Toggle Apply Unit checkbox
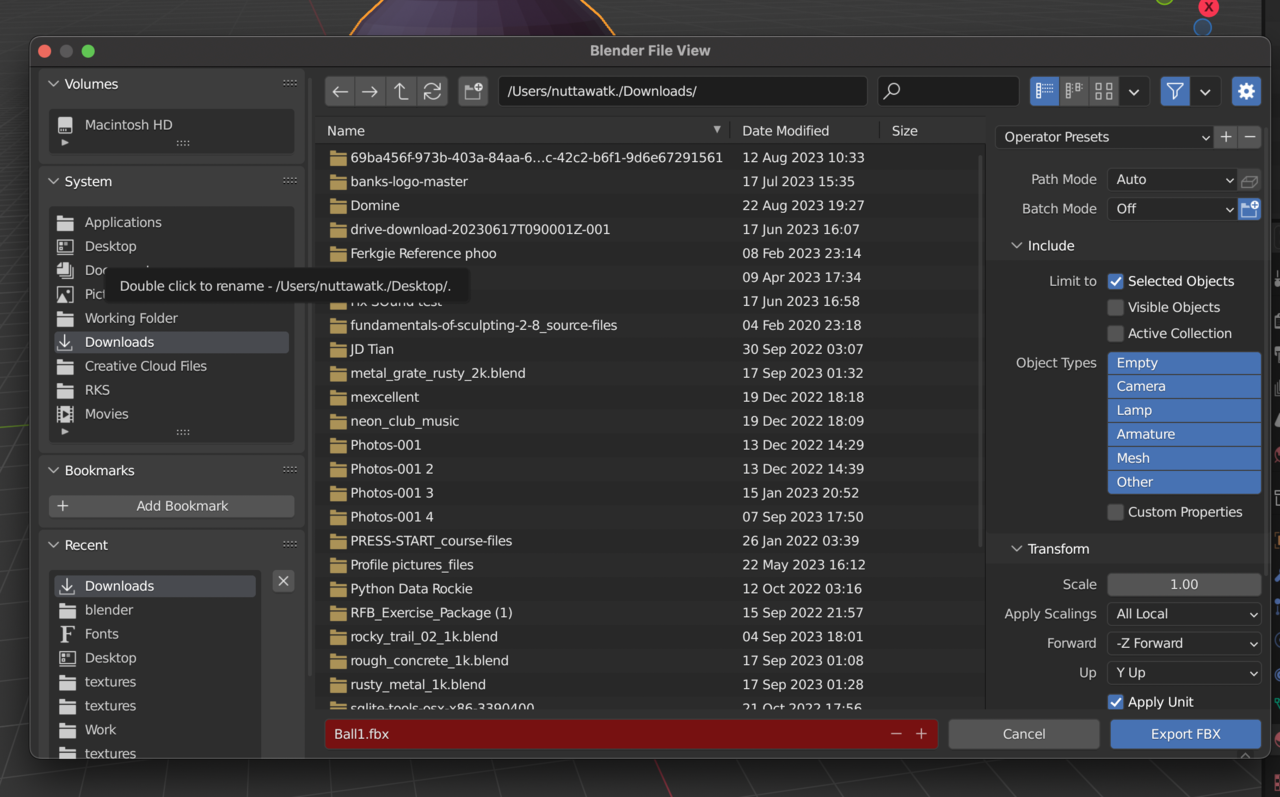 (x=1116, y=702)
